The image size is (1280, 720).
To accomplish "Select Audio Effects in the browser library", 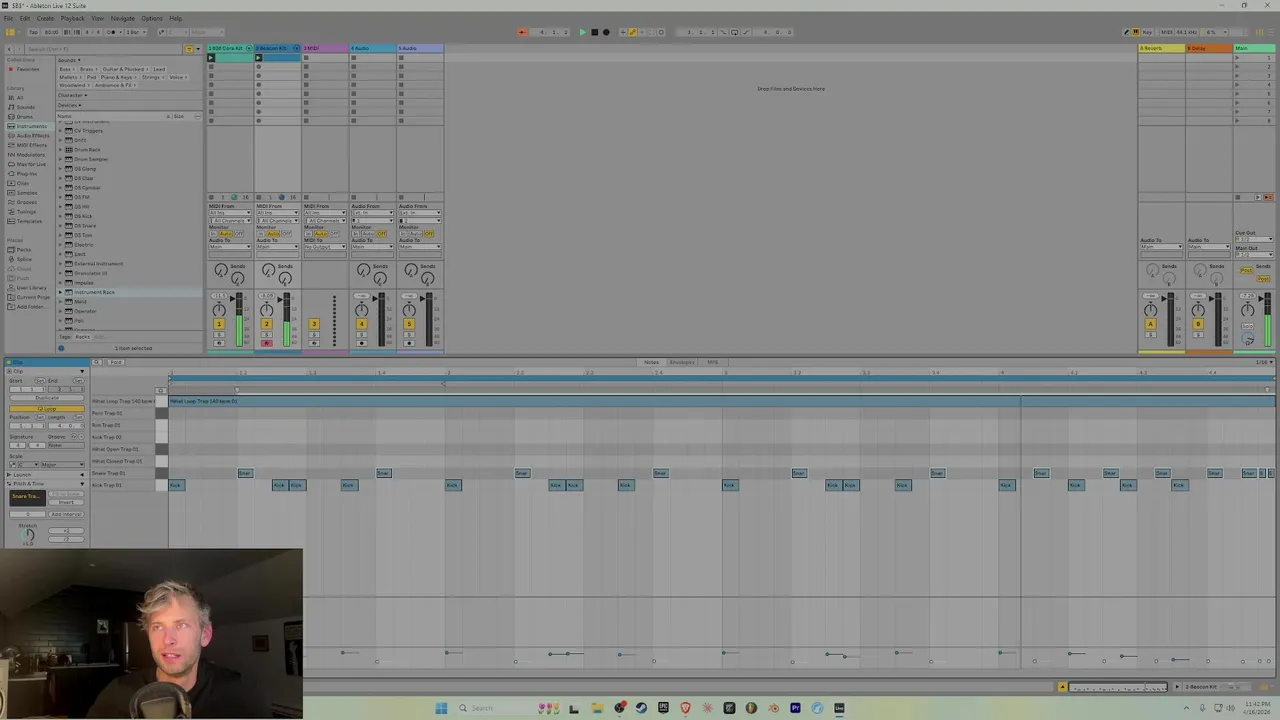I will click(31, 136).
